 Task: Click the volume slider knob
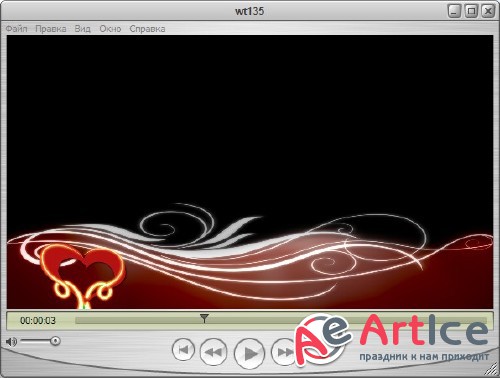[x=55, y=341]
